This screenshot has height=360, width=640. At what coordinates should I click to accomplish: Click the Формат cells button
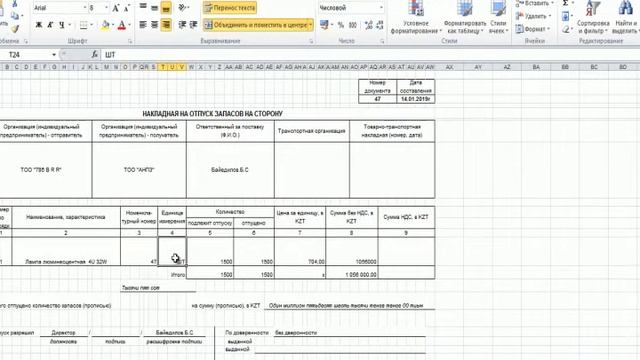[x=533, y=29]
